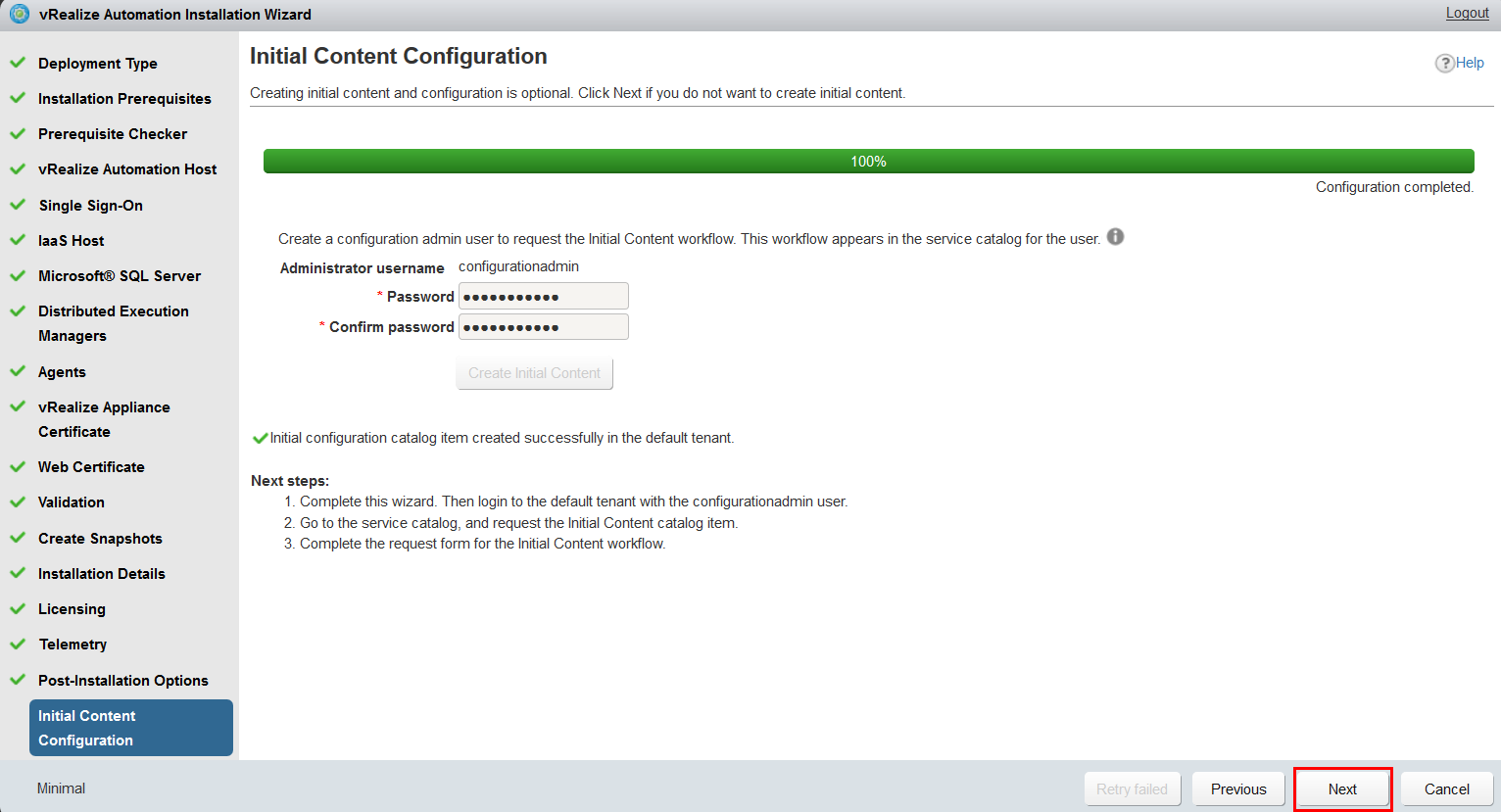Focus the Password field
Image resolution: width=1501 pixels, height=812 pixels.
coord(544,296)
